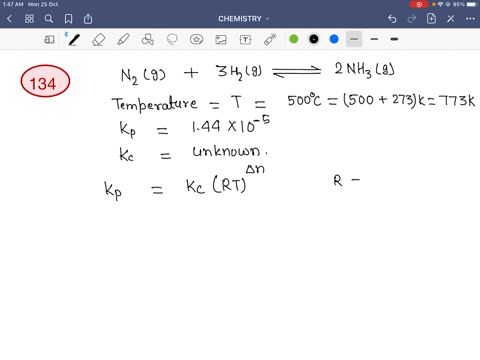Bookmark this page
The image size is (480, 360).
pyautogui.click(x=68, y=19)
